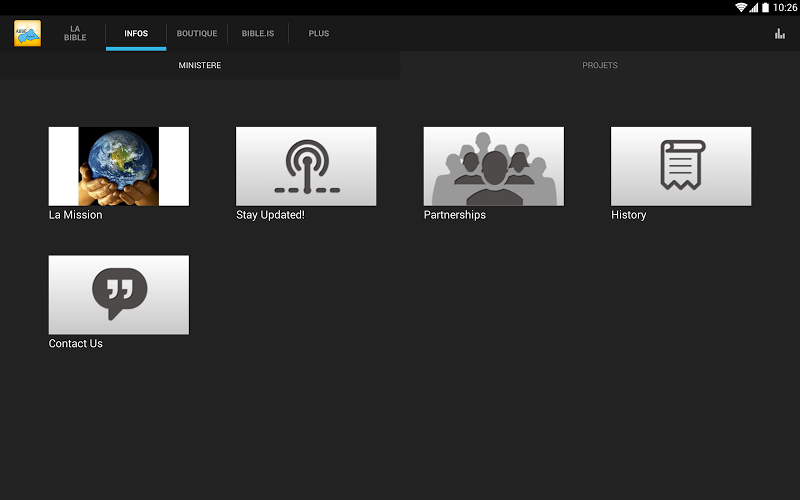Click the Stay Updated! text label

(270, 215)
